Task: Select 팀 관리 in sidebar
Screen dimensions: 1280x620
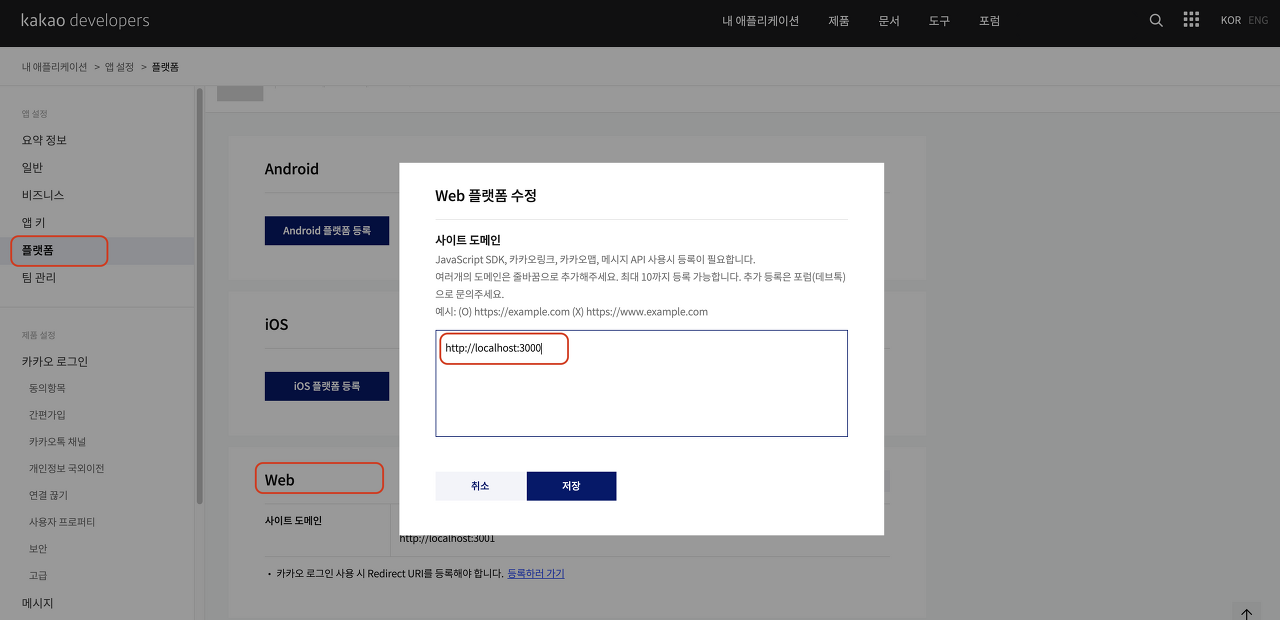Action: point(39,278)
